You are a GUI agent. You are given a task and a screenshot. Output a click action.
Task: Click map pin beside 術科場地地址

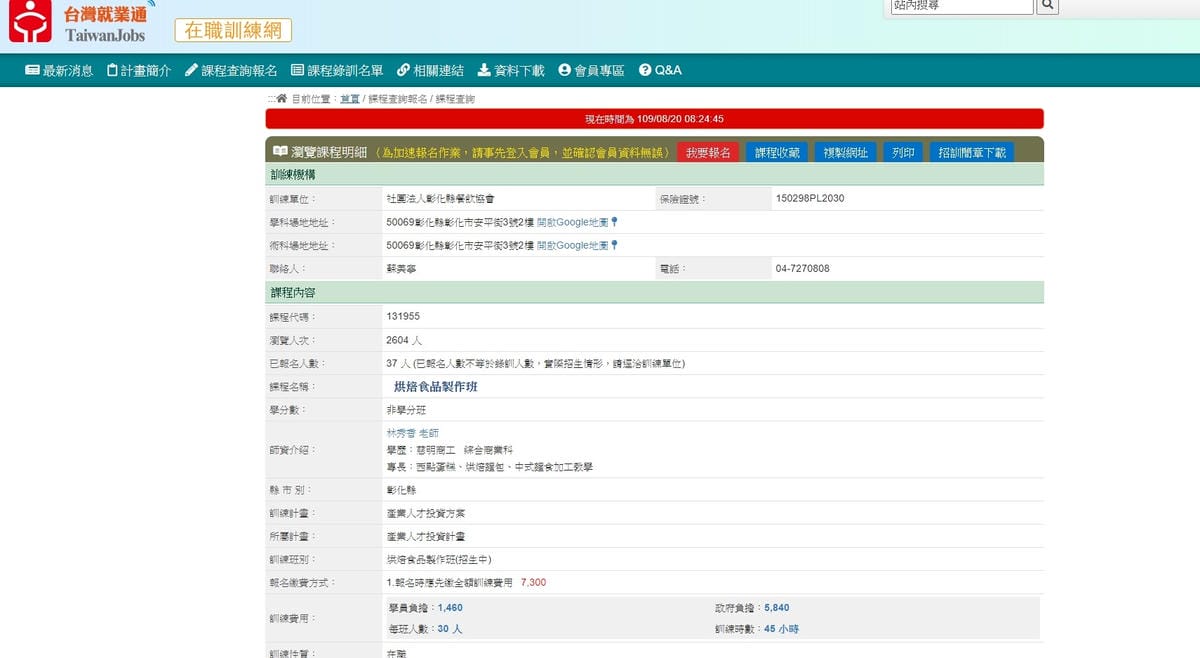[x=614, y=245]
